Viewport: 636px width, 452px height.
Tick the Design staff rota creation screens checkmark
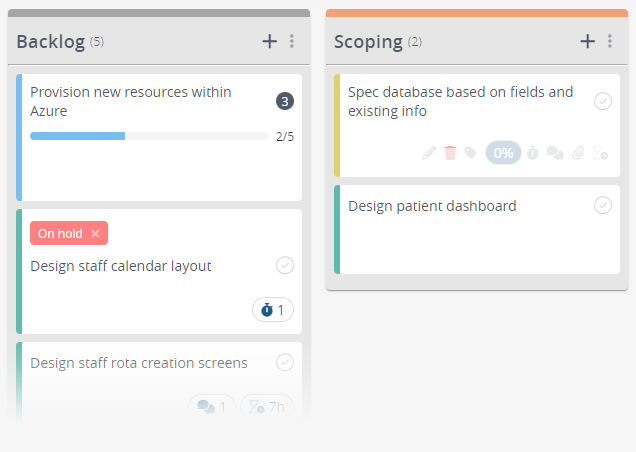coord(285,362)
